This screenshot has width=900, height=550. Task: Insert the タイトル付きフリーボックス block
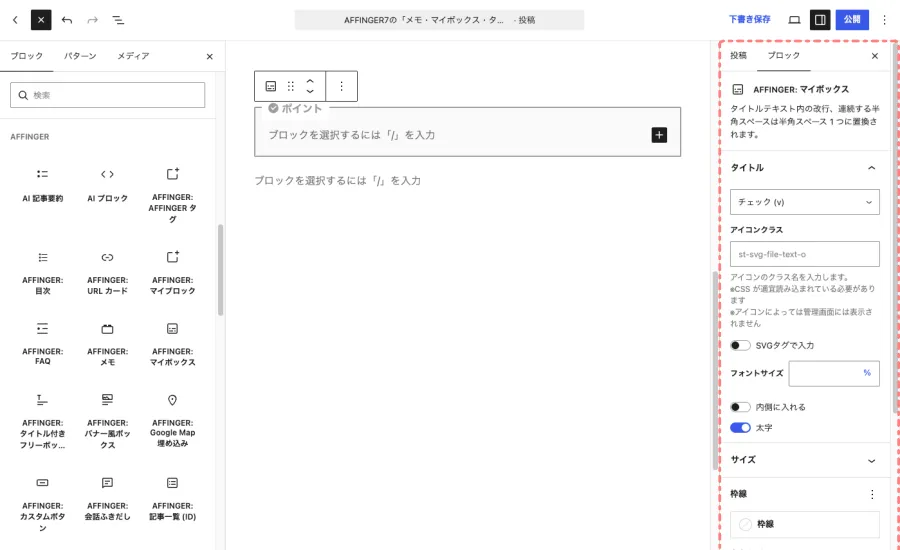[x=42, y=421]
